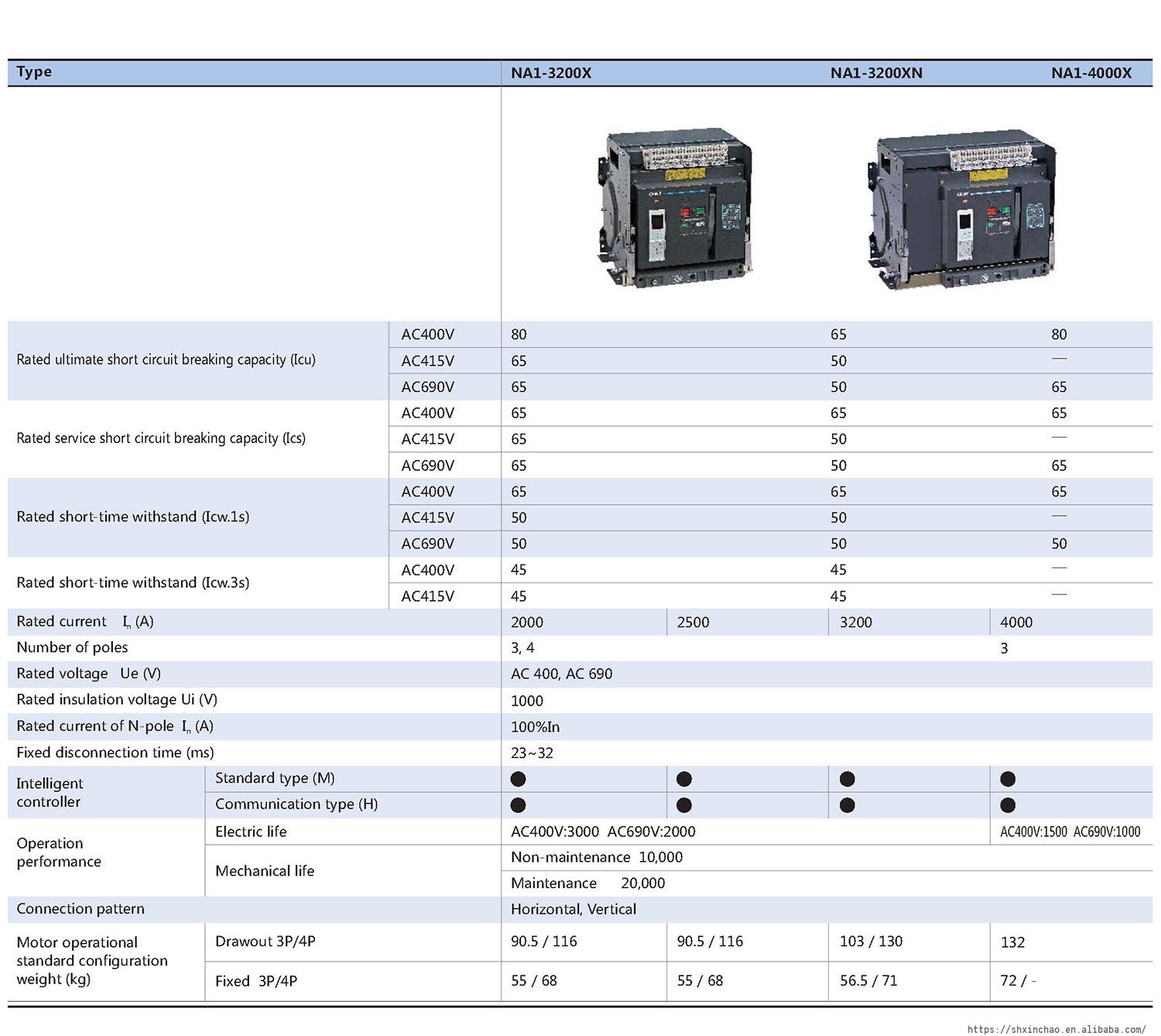Viewport: 1161px width, 1036px height.
Task: Click Communication type (H) dot for 2000A column
Action: [x=519, y=805]
